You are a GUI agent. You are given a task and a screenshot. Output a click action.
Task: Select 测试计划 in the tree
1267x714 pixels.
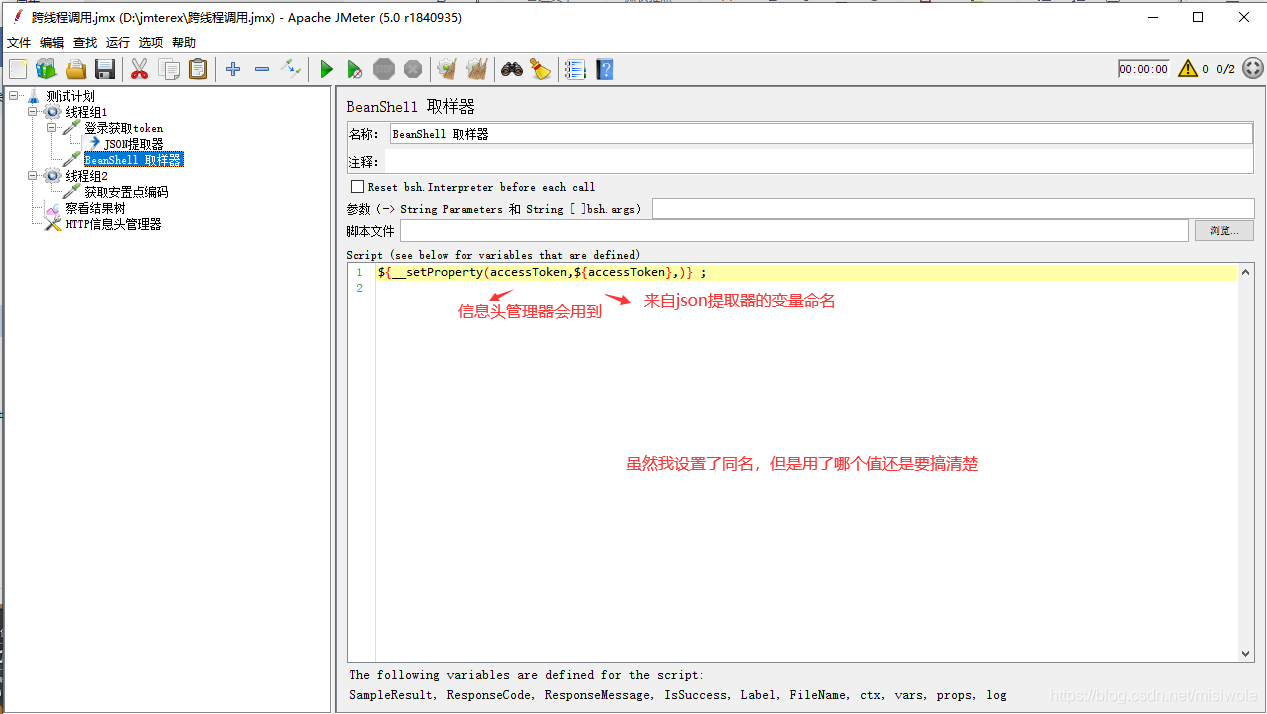click(70, 96)
